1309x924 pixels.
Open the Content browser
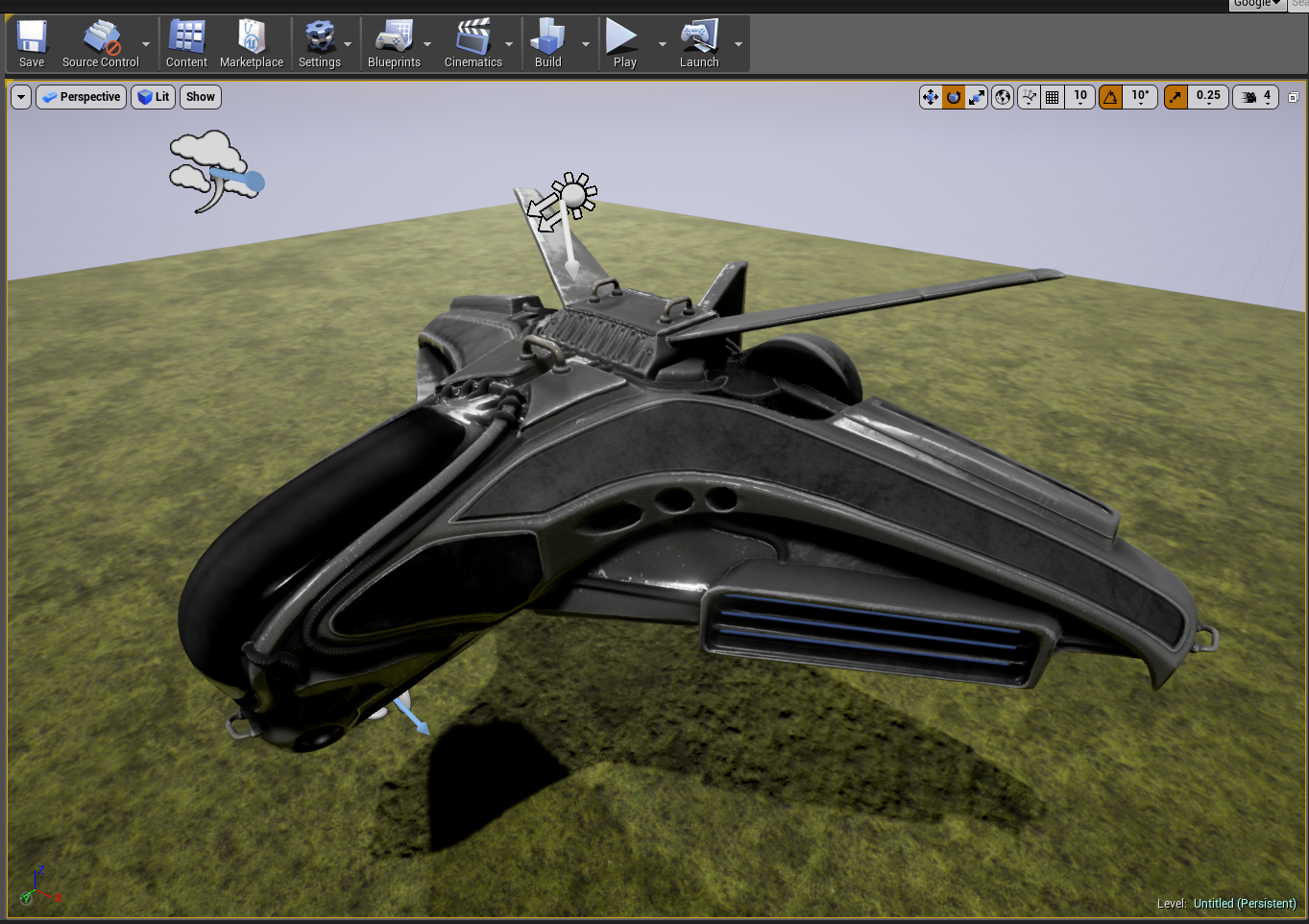(186, 44)
